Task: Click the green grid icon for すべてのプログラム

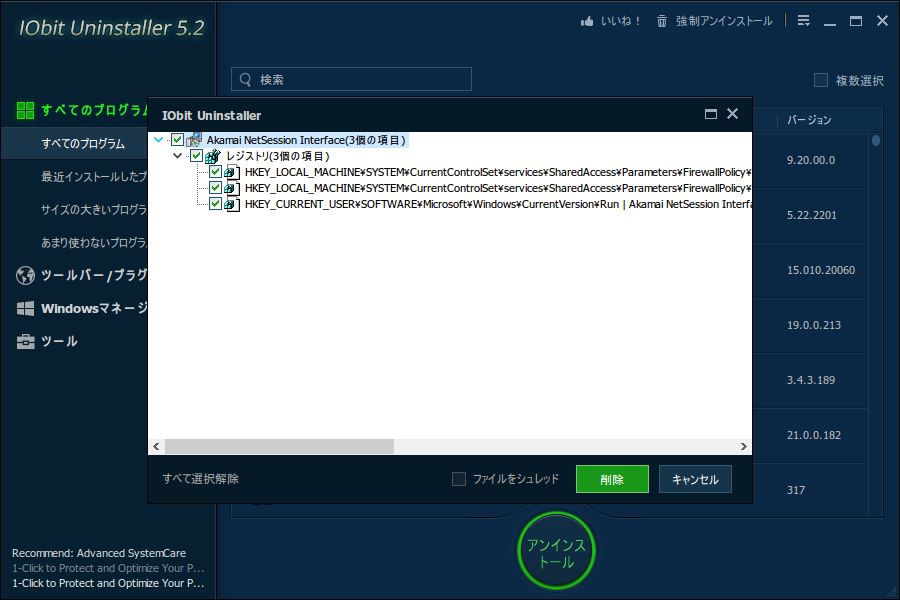Action: coord(25,110)
